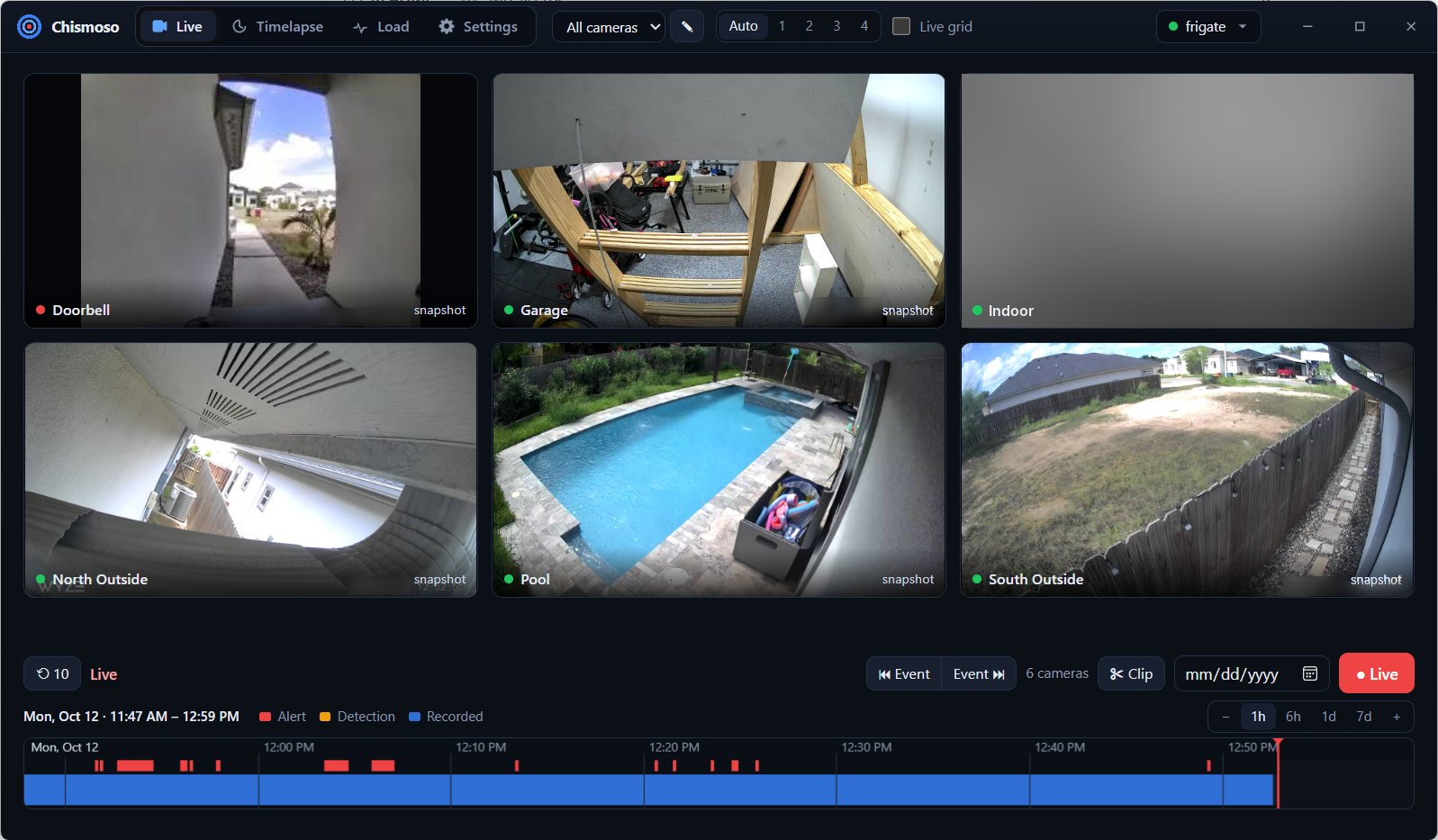
Task: Open the Garage camera feed
Action: tap(719, 200)
